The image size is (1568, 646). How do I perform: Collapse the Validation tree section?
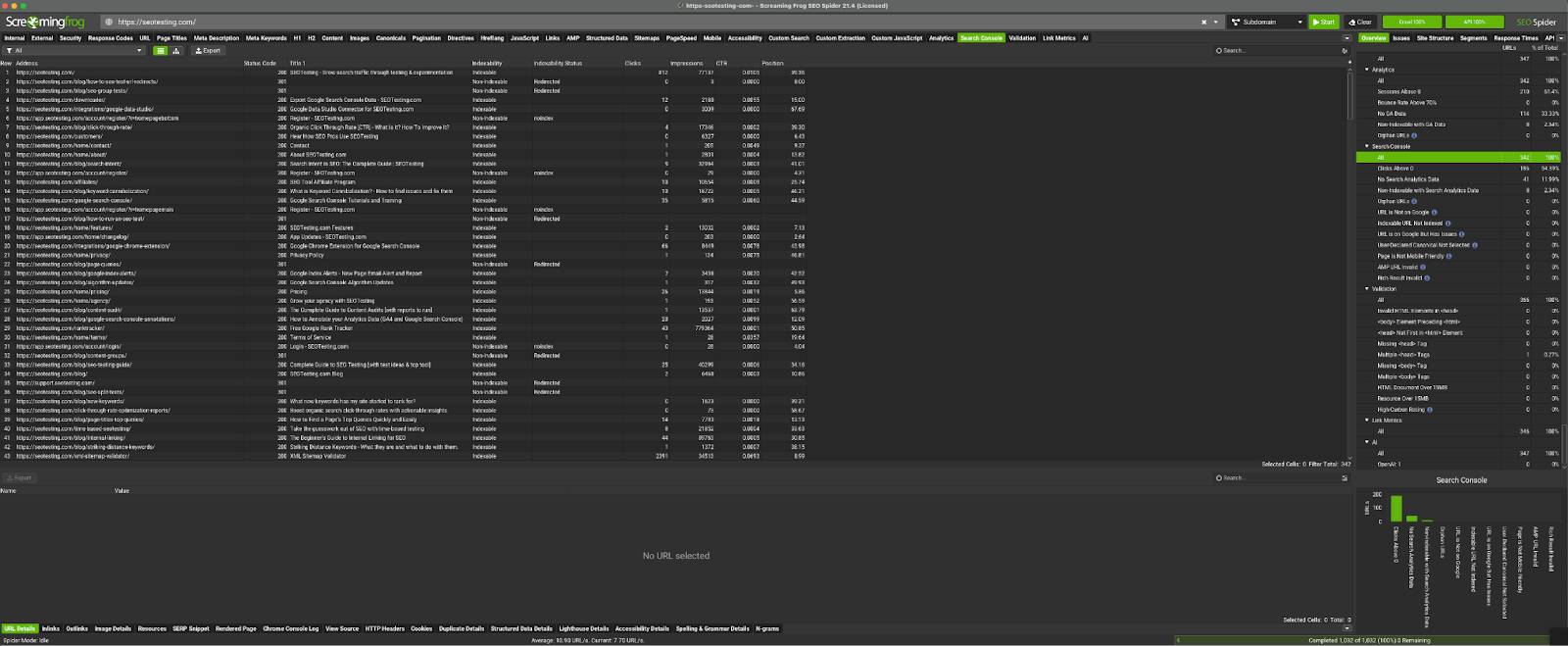click(x=1367, y=289)
